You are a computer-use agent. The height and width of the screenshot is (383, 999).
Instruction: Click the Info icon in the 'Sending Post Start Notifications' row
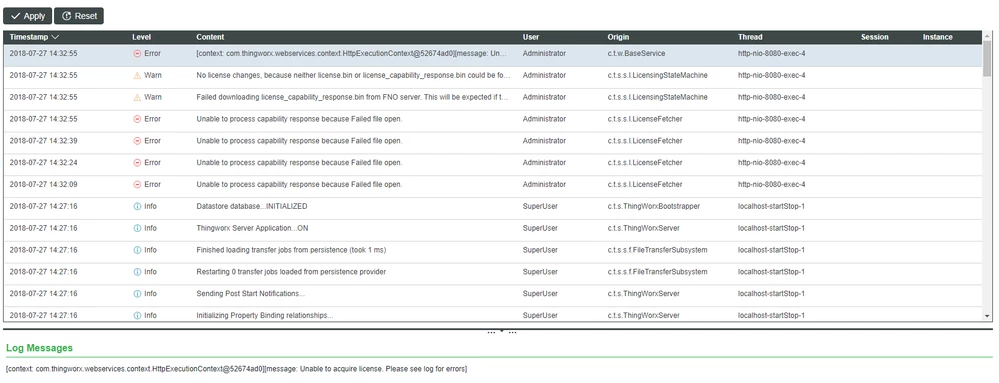pyautogui.click(x=137, y=294)
